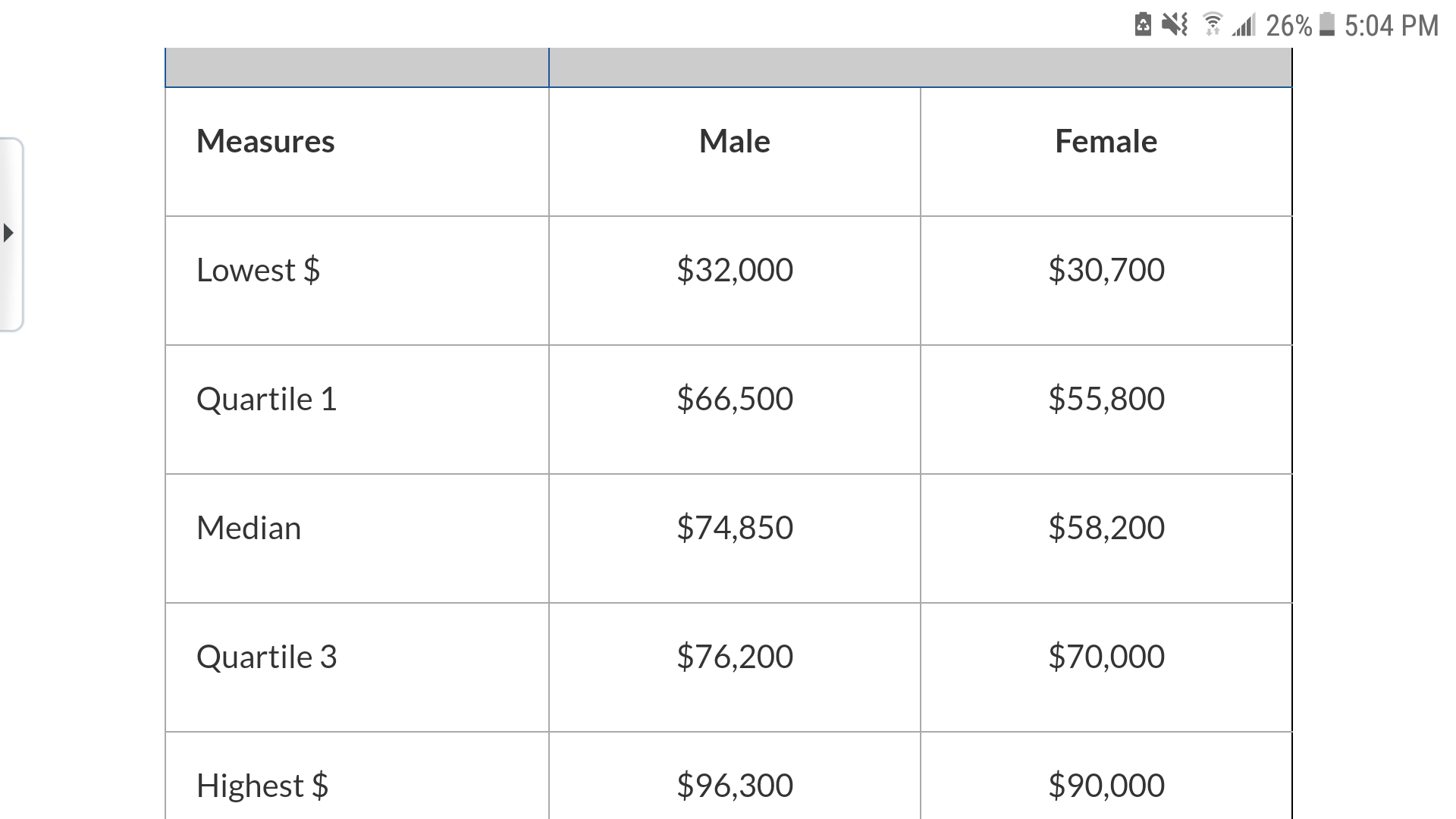
Task: Click the male highest value $96,300
Action: click(735, 786)
